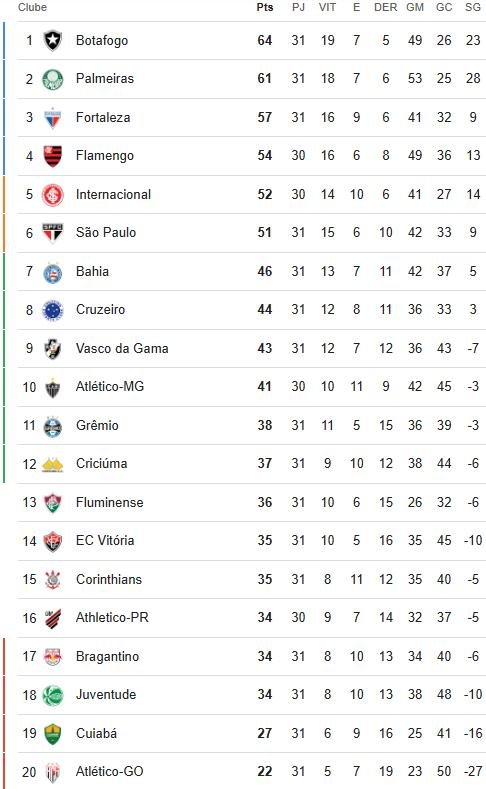
Task: Click Grêmio's points value 38
Action: (265, 426)
